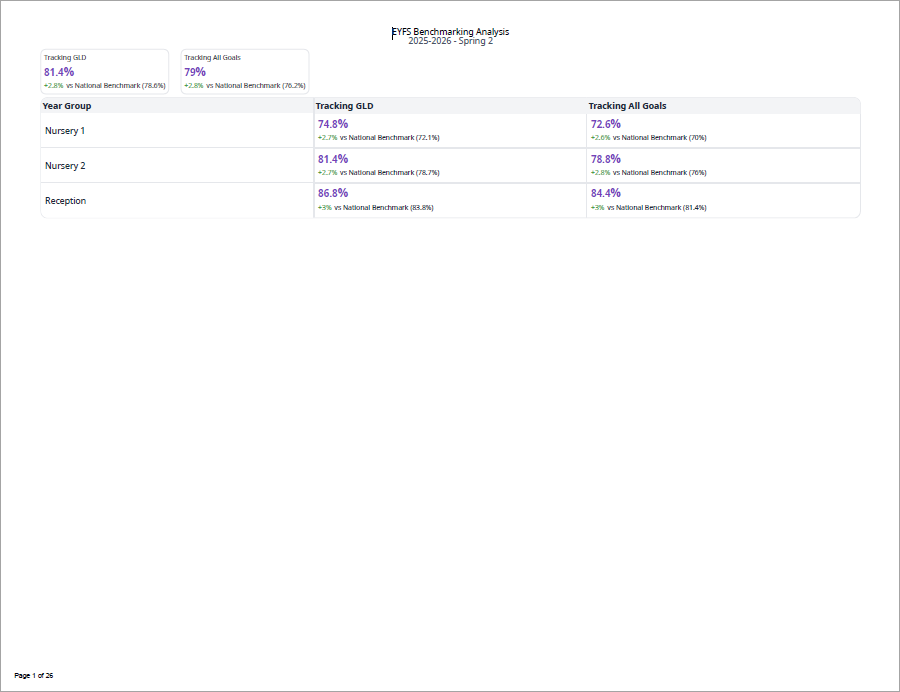The image size is (900, 692).
Task: Select the Tracking GLD summary card
Action: point(104,71)
